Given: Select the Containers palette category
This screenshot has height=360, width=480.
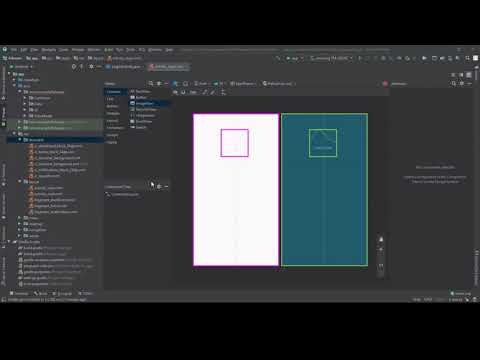Looking at the screenshot, I should (115, 128).
